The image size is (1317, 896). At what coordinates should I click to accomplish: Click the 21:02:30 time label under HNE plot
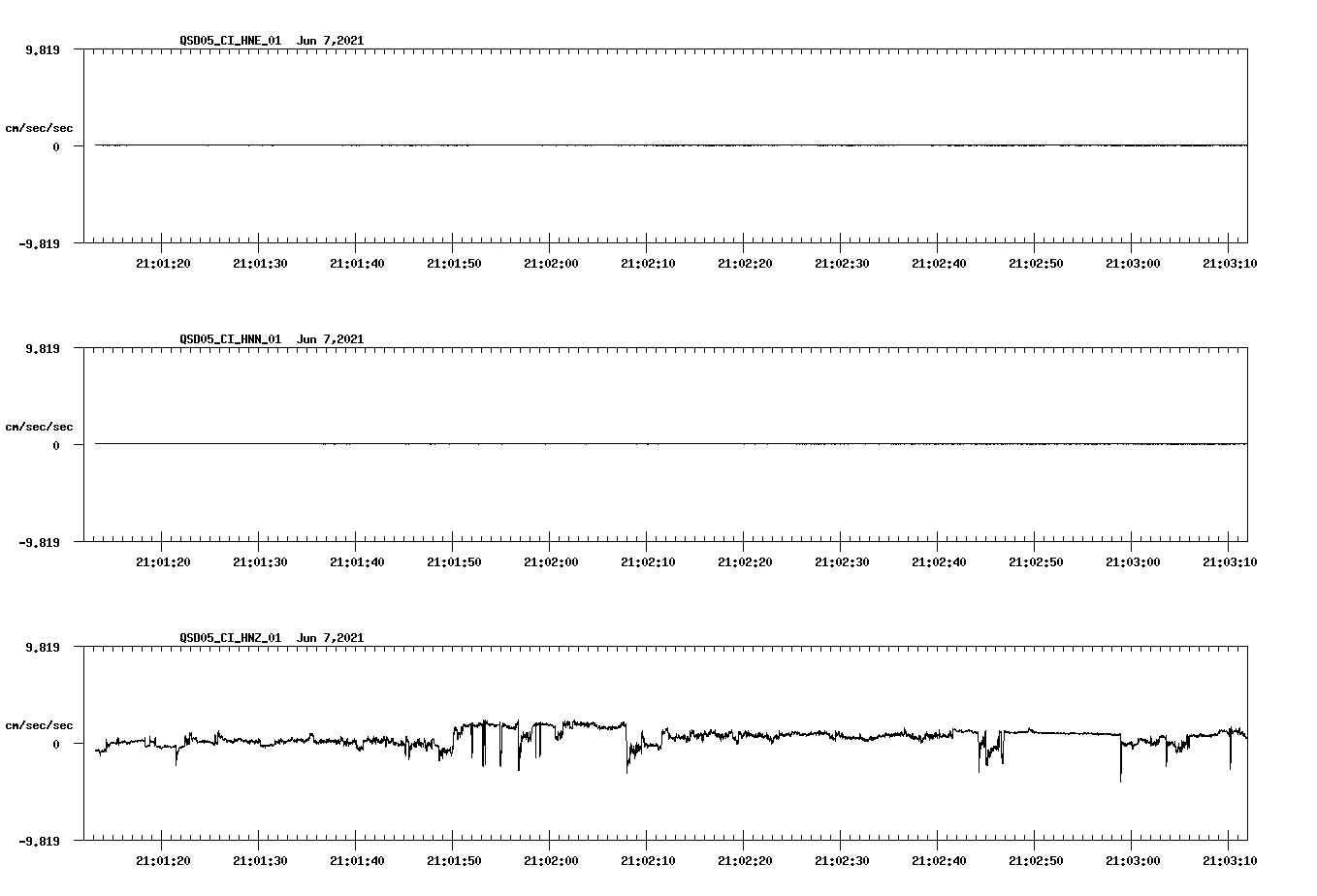[x=842, y=264]
